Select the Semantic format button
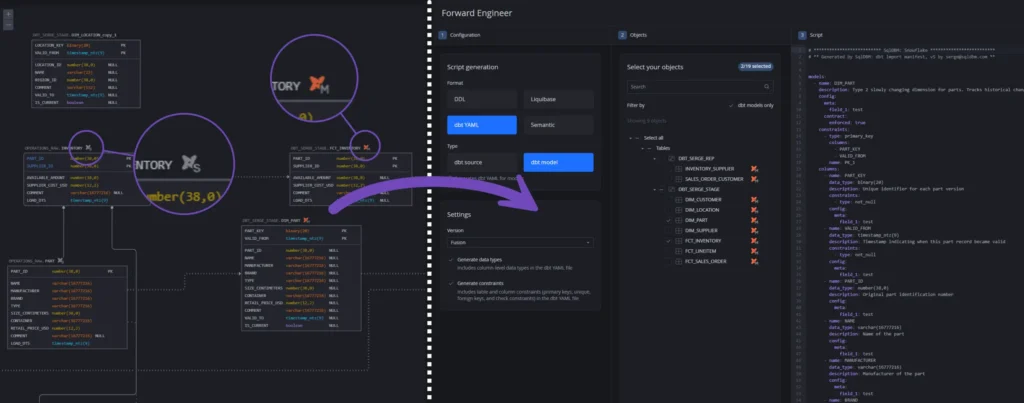The width and height of the screenshot is (1024, 403). pos(558,125)
